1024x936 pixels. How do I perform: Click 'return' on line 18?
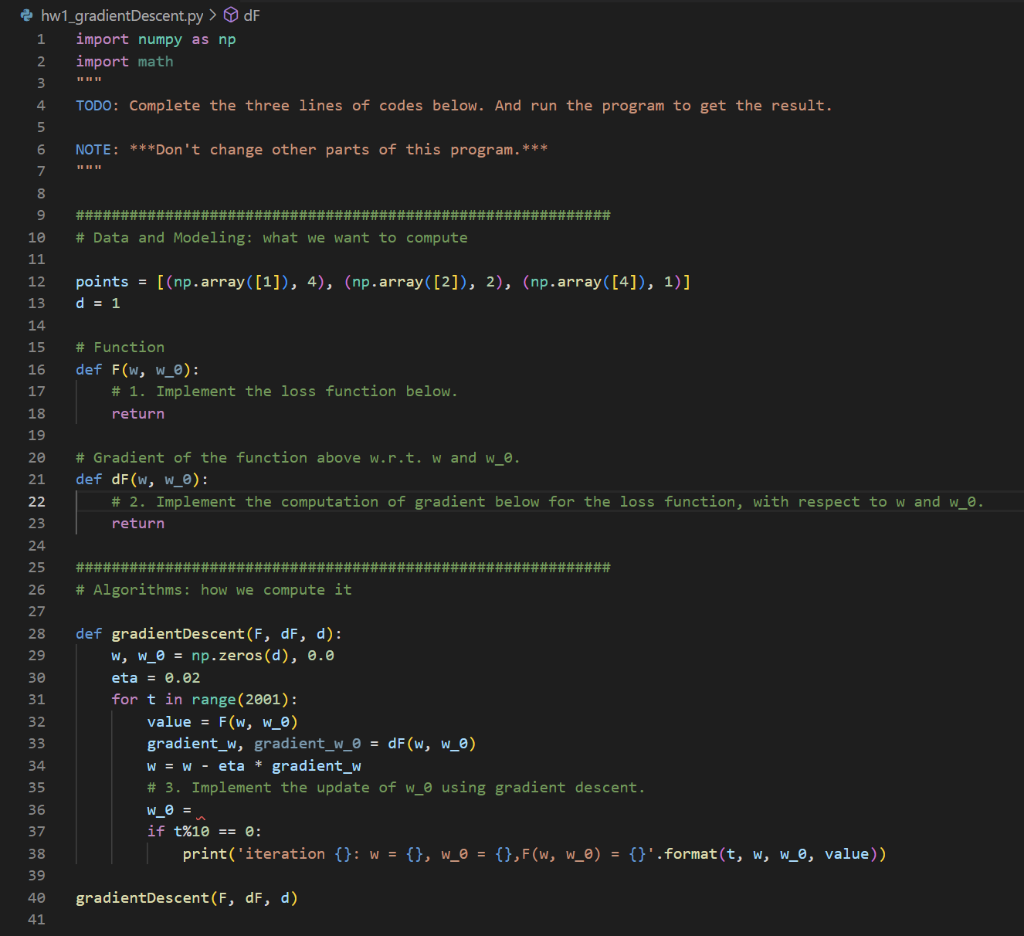click(x=138, y=414)
